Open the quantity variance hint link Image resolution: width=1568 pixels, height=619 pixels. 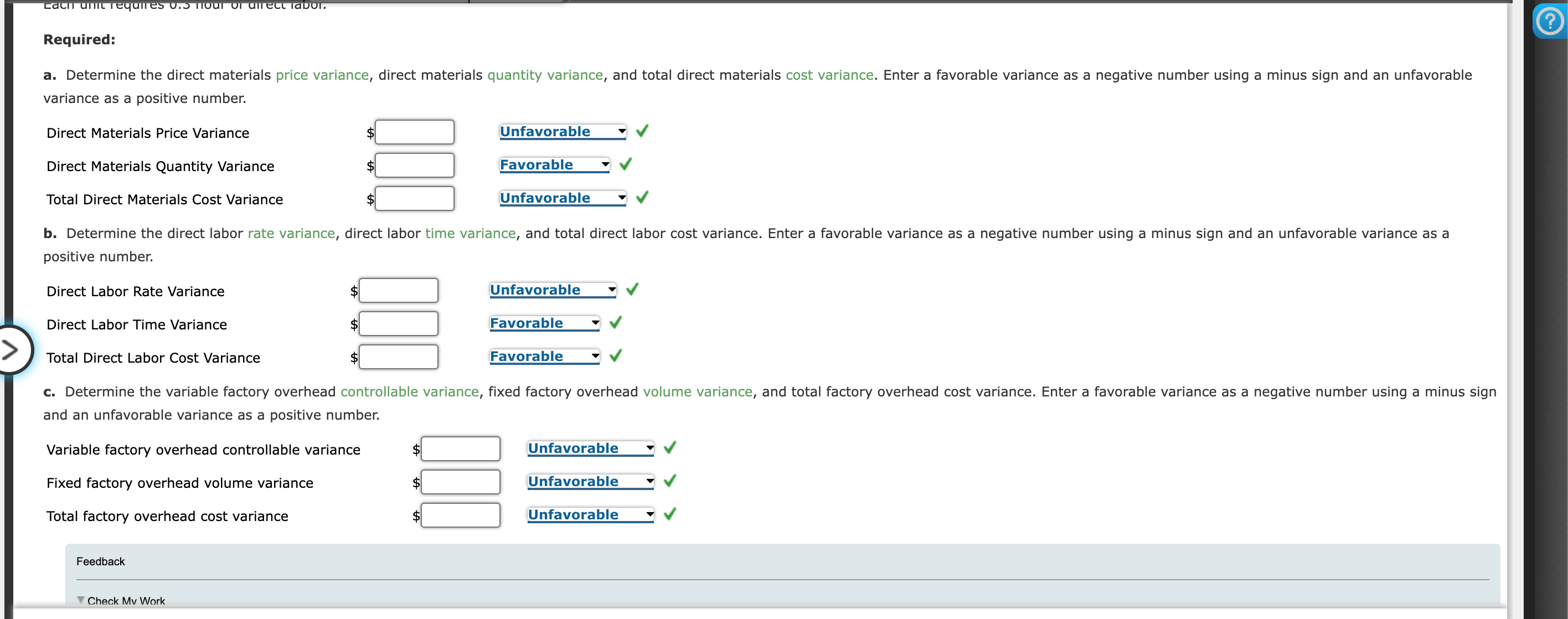point(545,75)
